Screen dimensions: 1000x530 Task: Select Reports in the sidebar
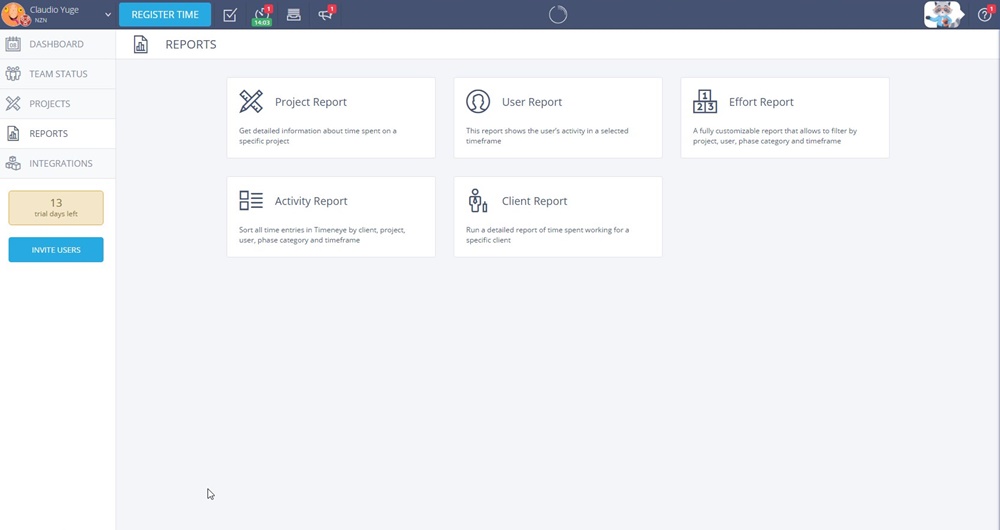point(49,134)
